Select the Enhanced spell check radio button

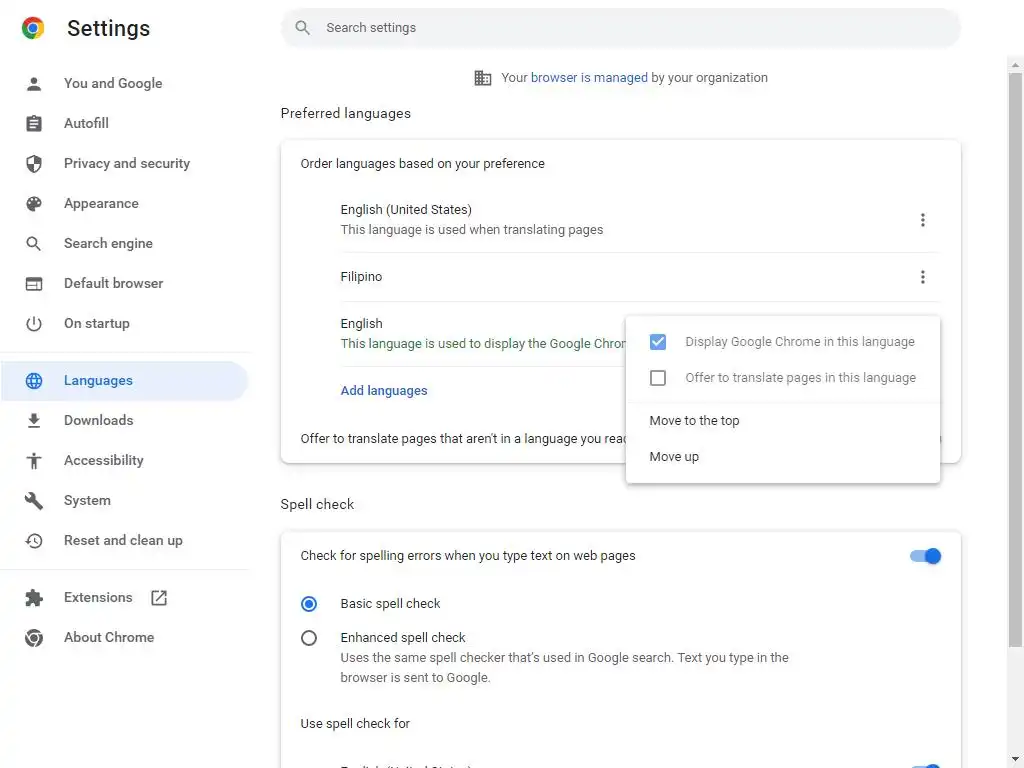tap(309, 638)
